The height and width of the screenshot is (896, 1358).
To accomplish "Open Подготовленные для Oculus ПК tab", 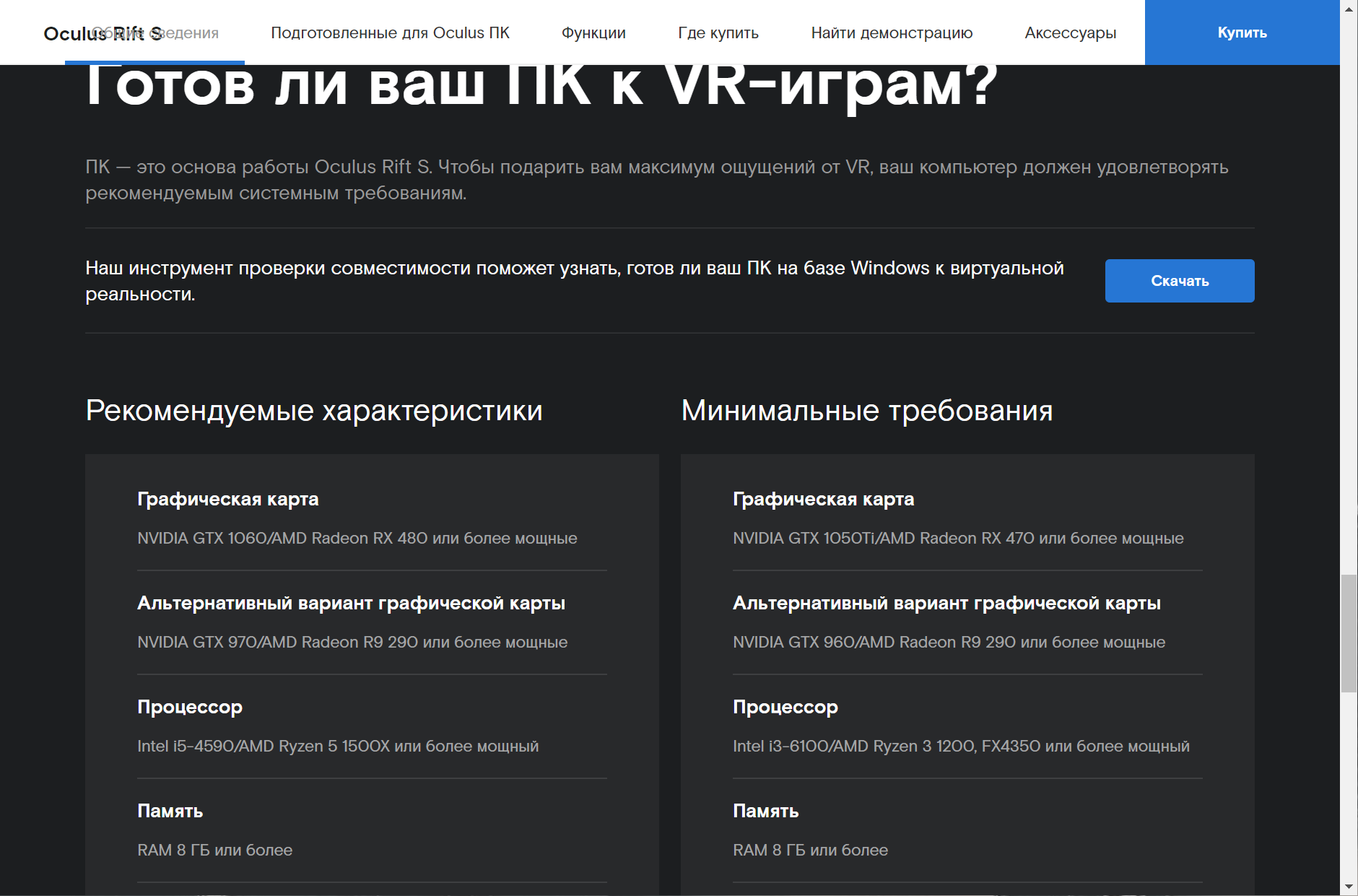I will click(x=390, y=33).
